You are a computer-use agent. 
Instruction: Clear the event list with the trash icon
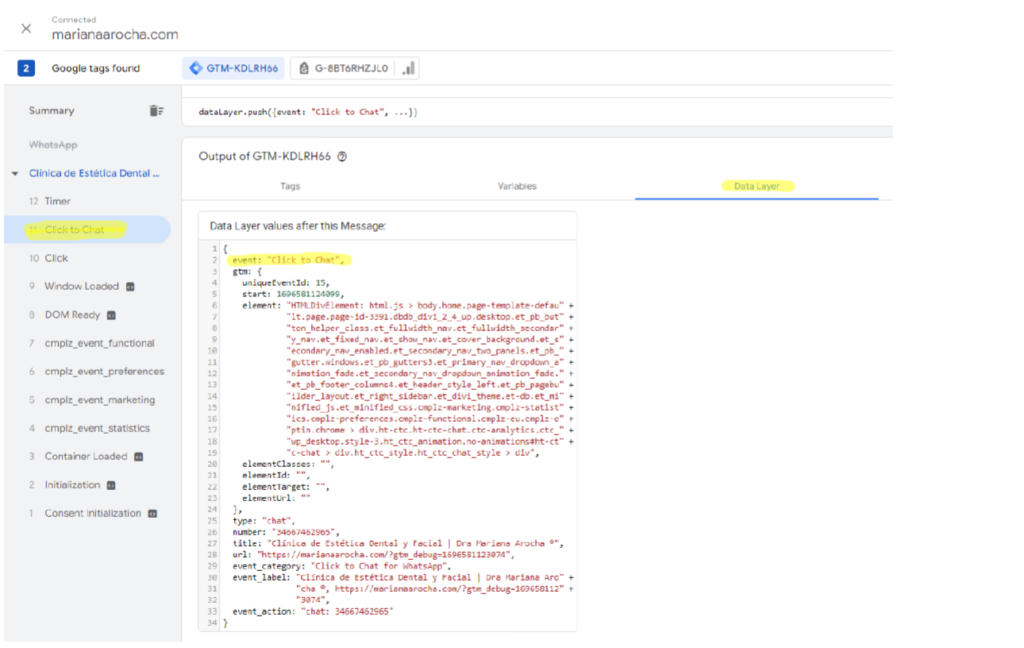point(156,110)
